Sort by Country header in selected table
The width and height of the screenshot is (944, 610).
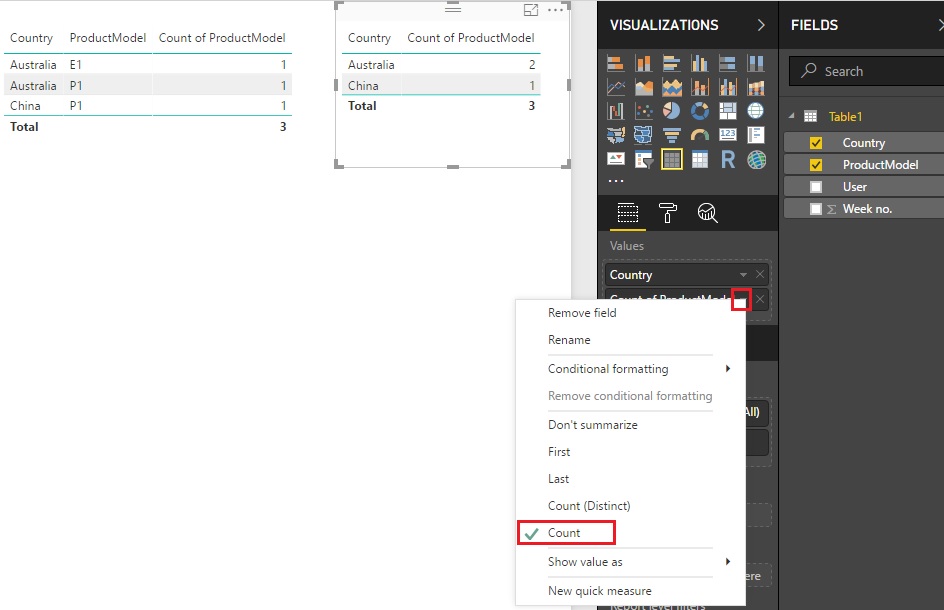point(369,38)
